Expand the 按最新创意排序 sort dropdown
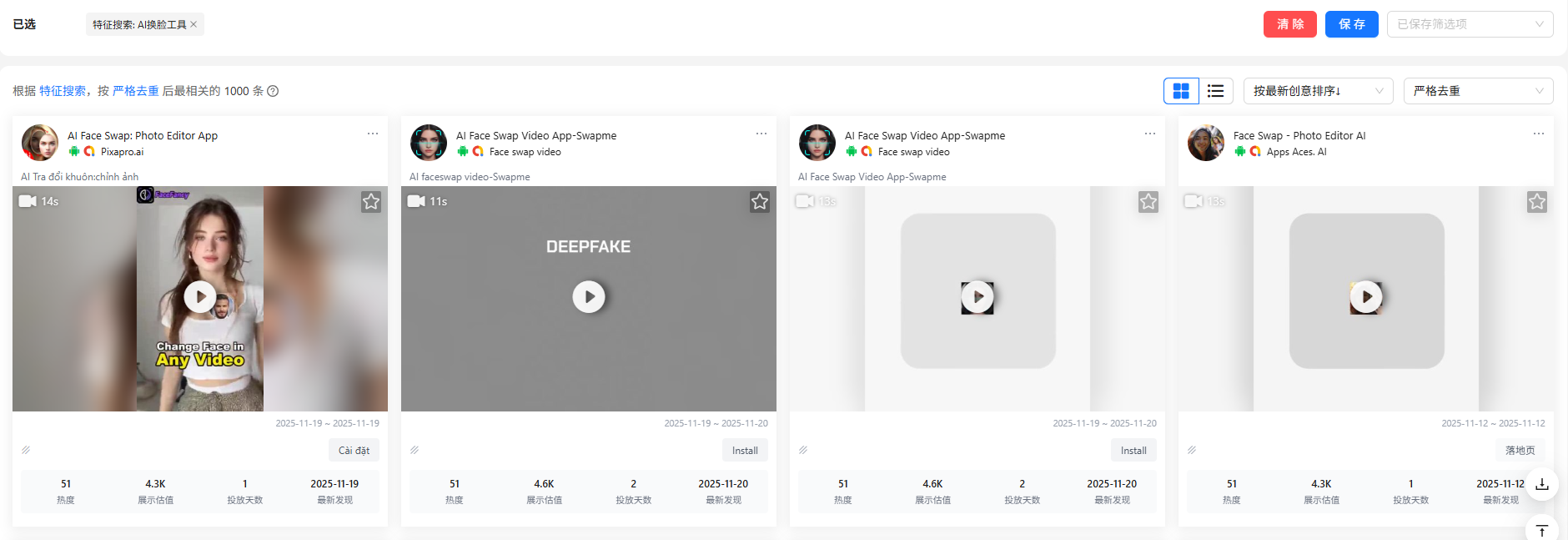Image resolution: width=1568 pixels, height=540 pixels. (1318, 91)
